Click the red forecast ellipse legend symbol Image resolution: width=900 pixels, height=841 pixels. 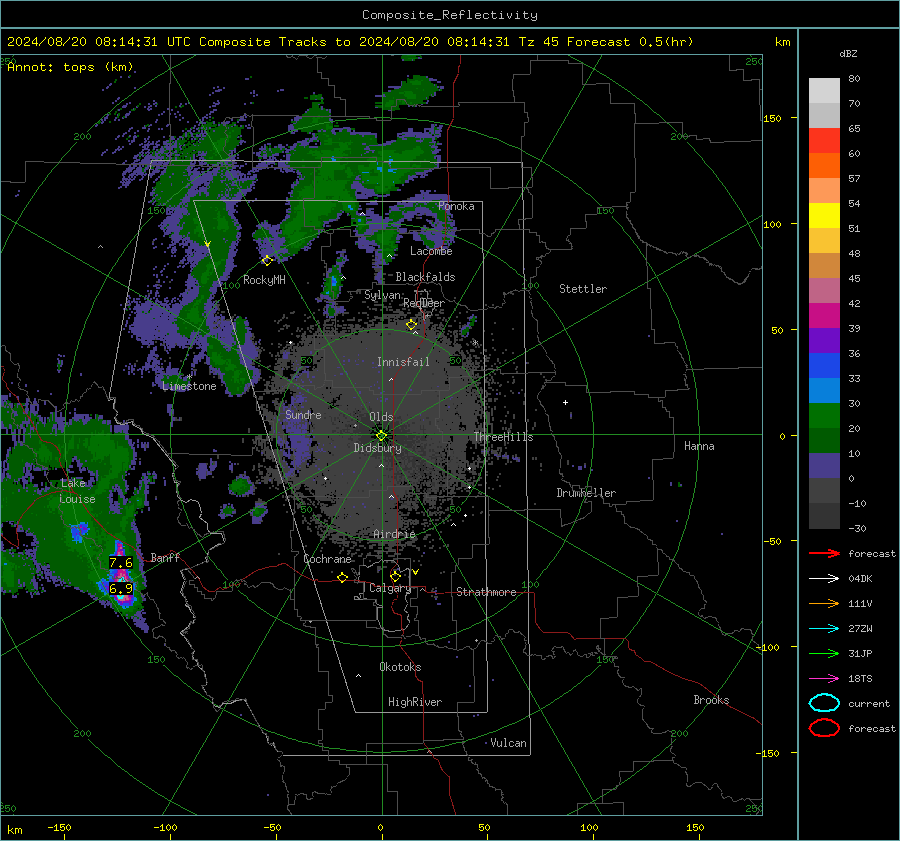pos(824,728)
